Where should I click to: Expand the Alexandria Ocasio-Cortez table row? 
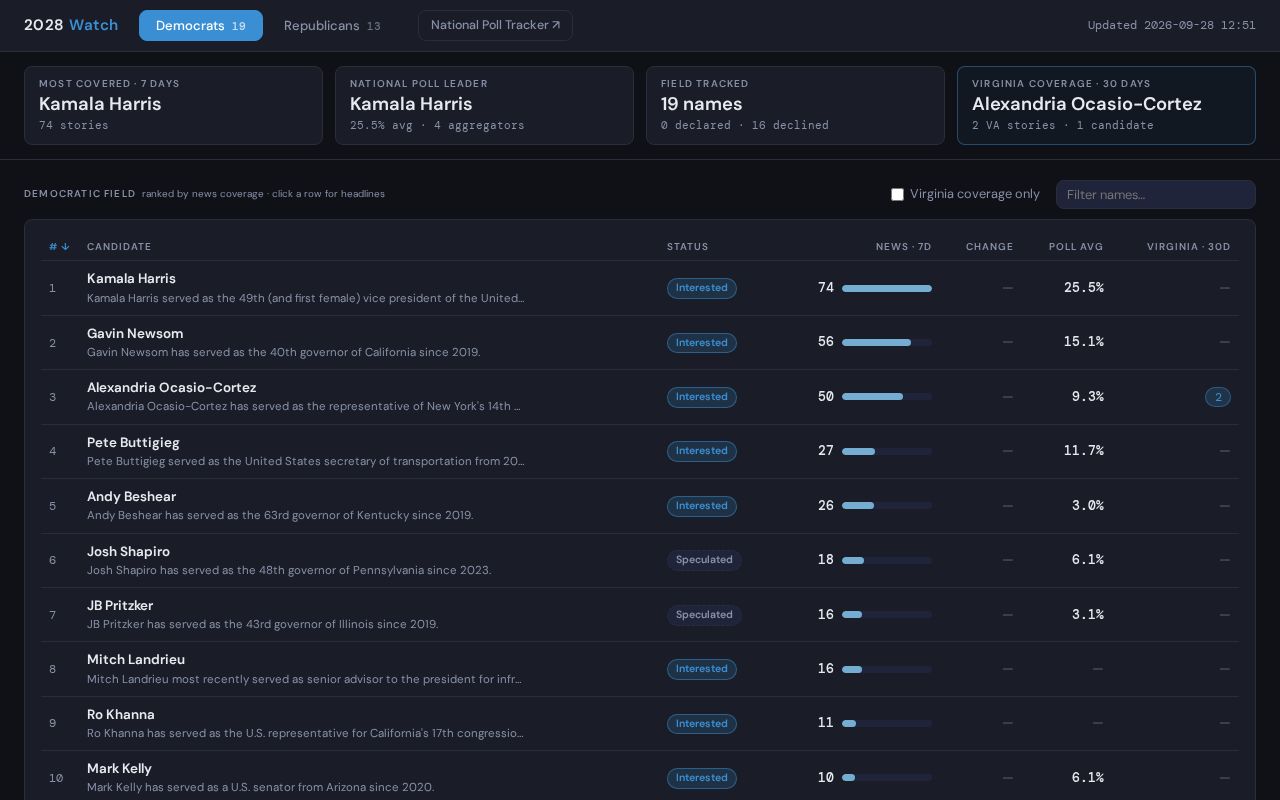640,397
